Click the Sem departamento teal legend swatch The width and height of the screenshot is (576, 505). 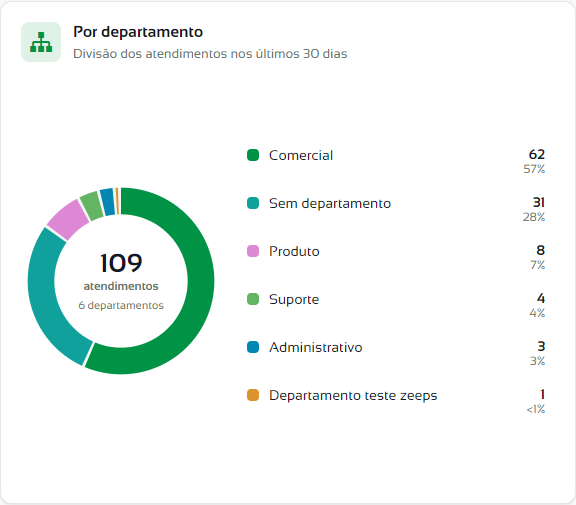(253, 203)
